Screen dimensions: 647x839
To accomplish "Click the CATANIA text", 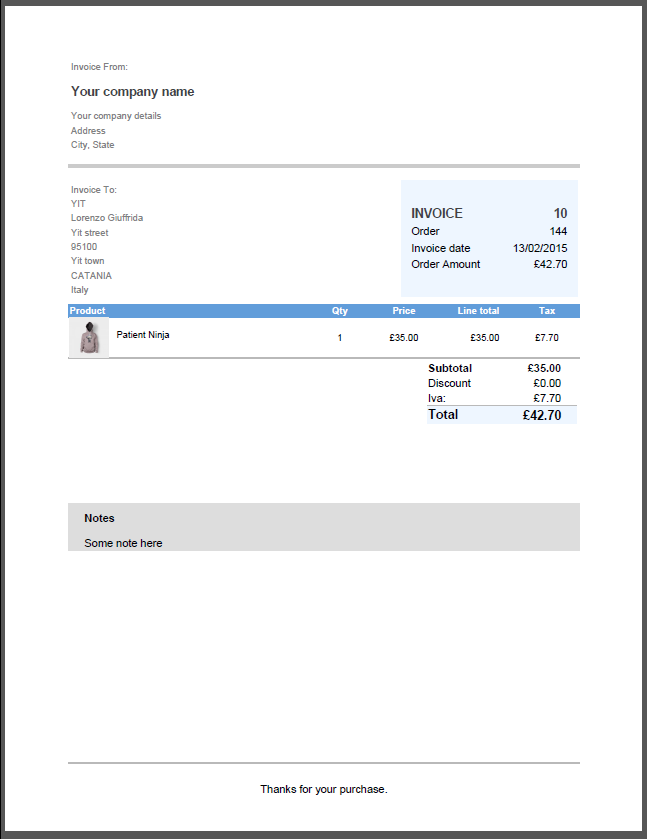I will point(91,276).
